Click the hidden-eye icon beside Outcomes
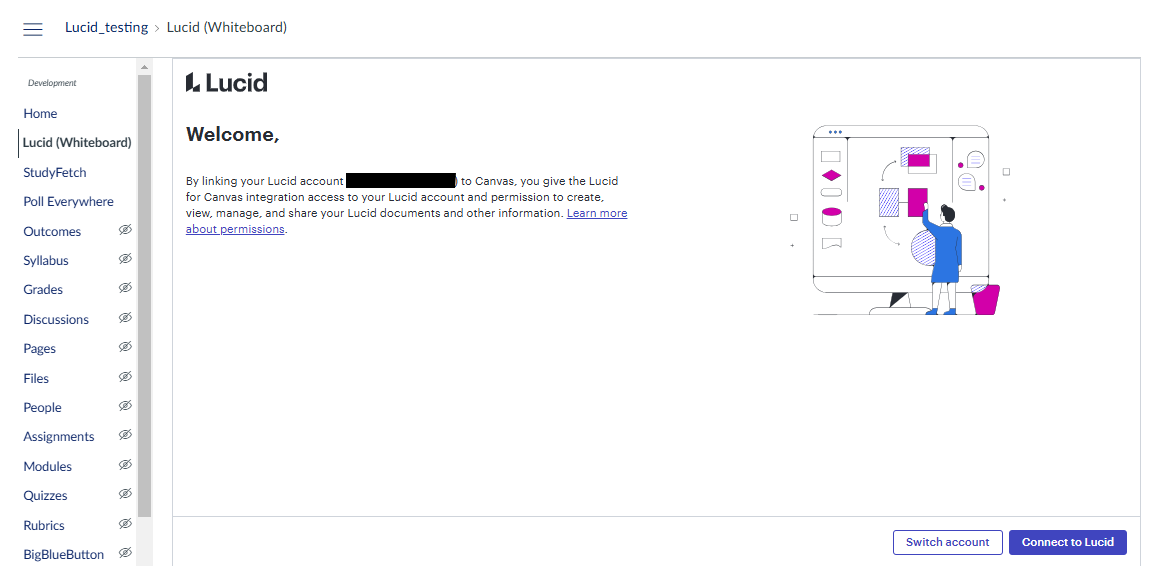The height and width of the screenshot is (566, 1158). (x=126, y=230)
